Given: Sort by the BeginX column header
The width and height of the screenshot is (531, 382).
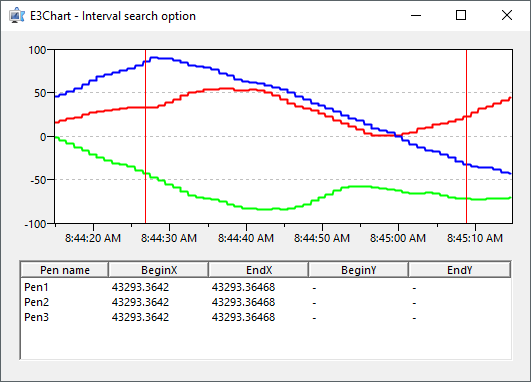Looking at the screenshot, I should (x=158, y=270).
